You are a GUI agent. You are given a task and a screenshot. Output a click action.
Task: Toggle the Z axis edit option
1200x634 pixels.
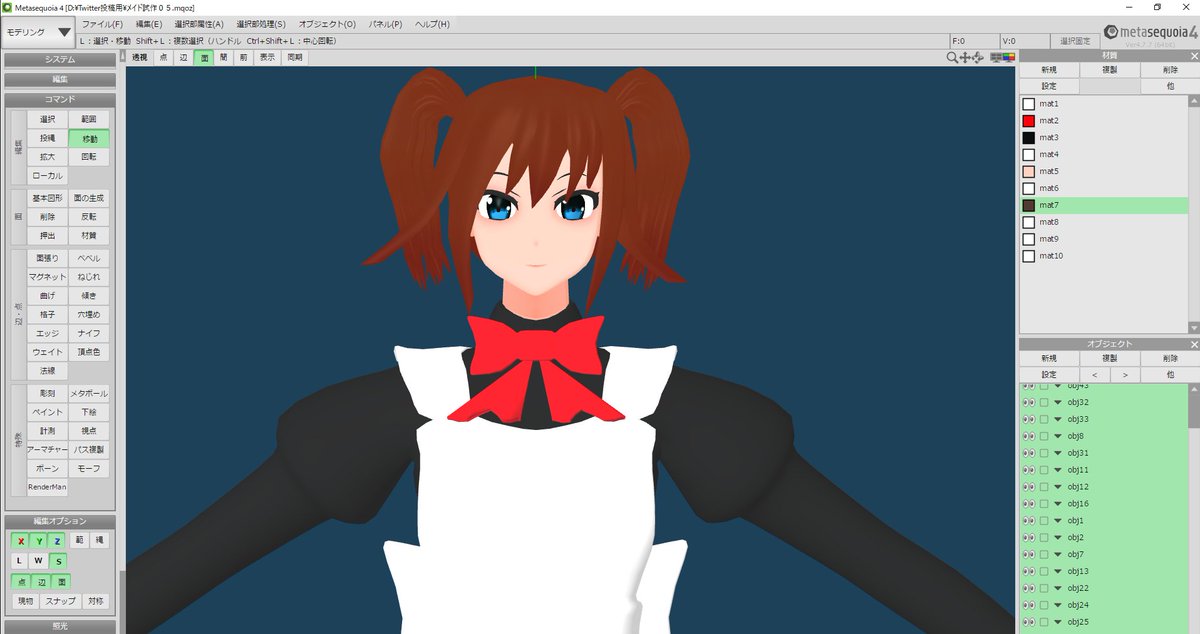tap(58, 541)
